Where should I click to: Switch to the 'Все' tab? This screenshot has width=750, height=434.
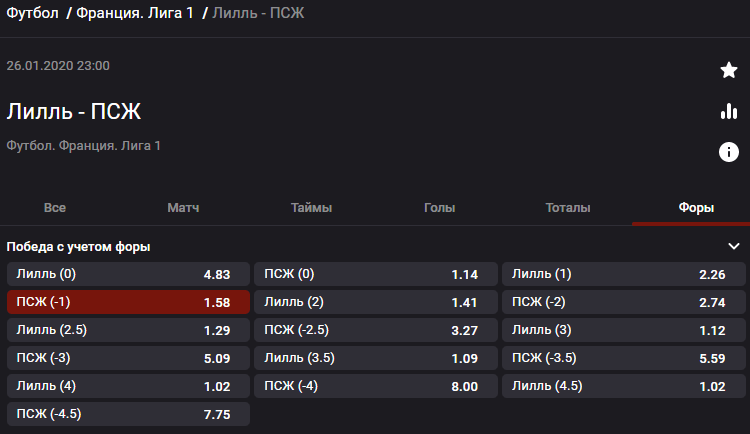(55, 208)
